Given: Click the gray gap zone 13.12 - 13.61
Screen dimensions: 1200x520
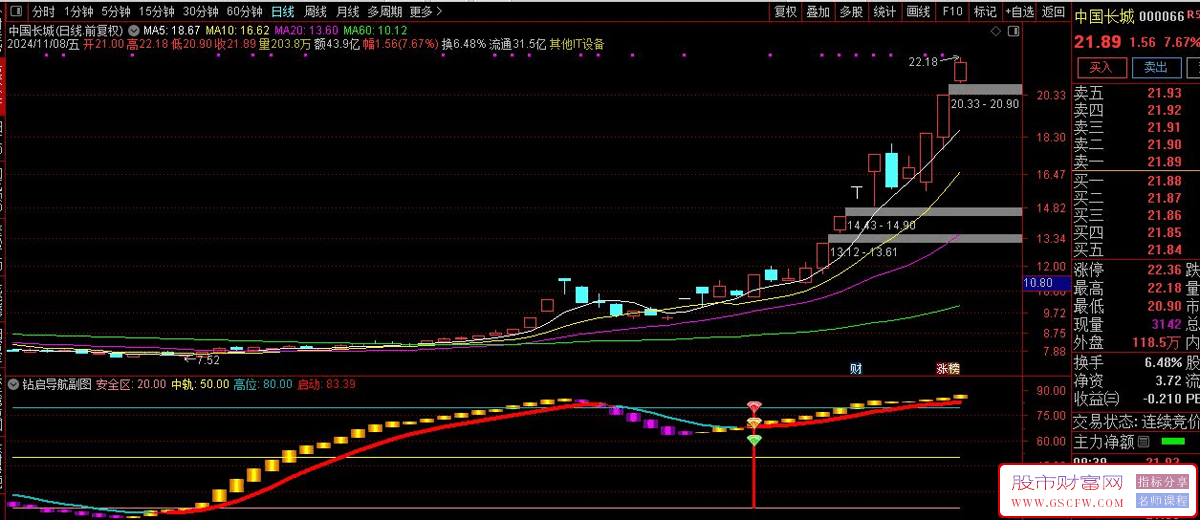Looking at the screenshot, I should 925,238.
